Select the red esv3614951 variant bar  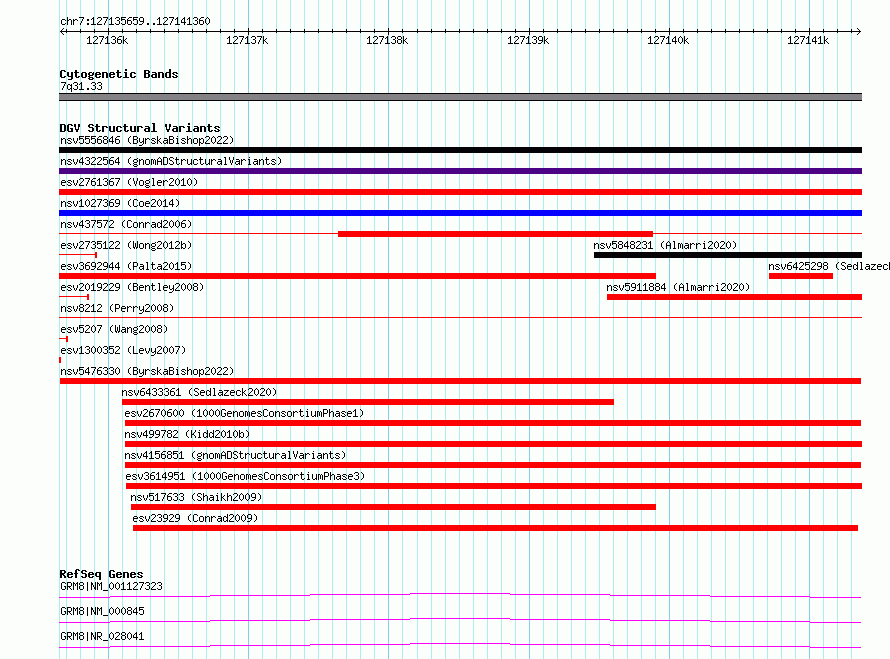click(x=494, y=486)
